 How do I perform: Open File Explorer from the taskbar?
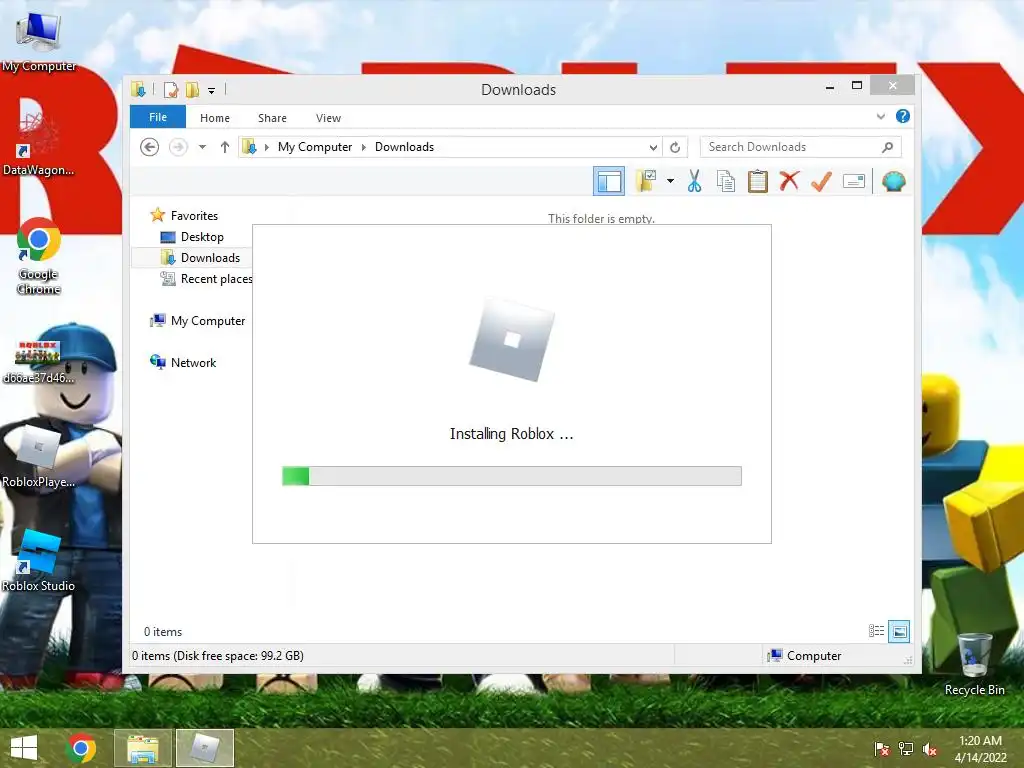[143, 748]
